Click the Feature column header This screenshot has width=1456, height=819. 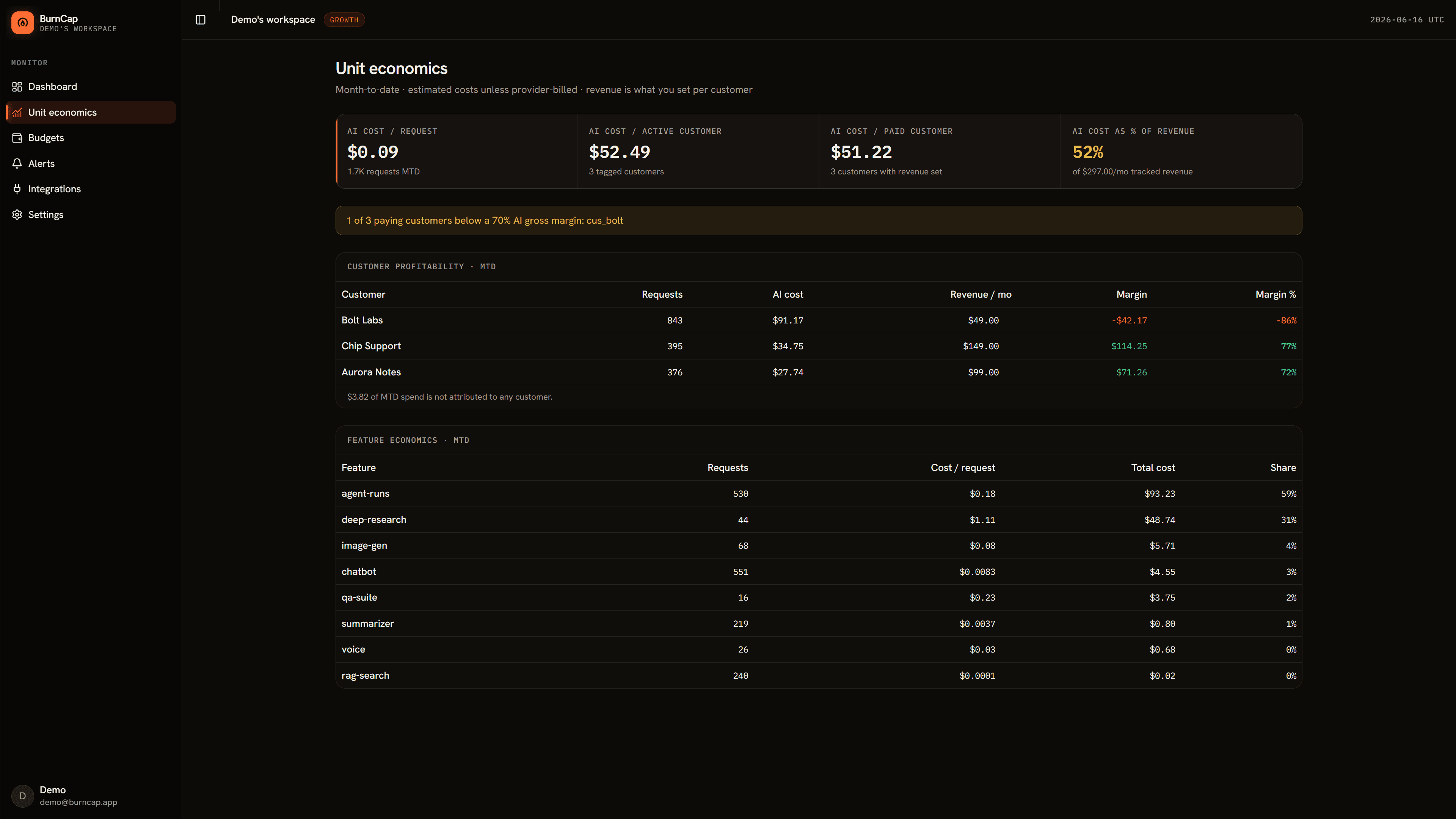(358, 468)
